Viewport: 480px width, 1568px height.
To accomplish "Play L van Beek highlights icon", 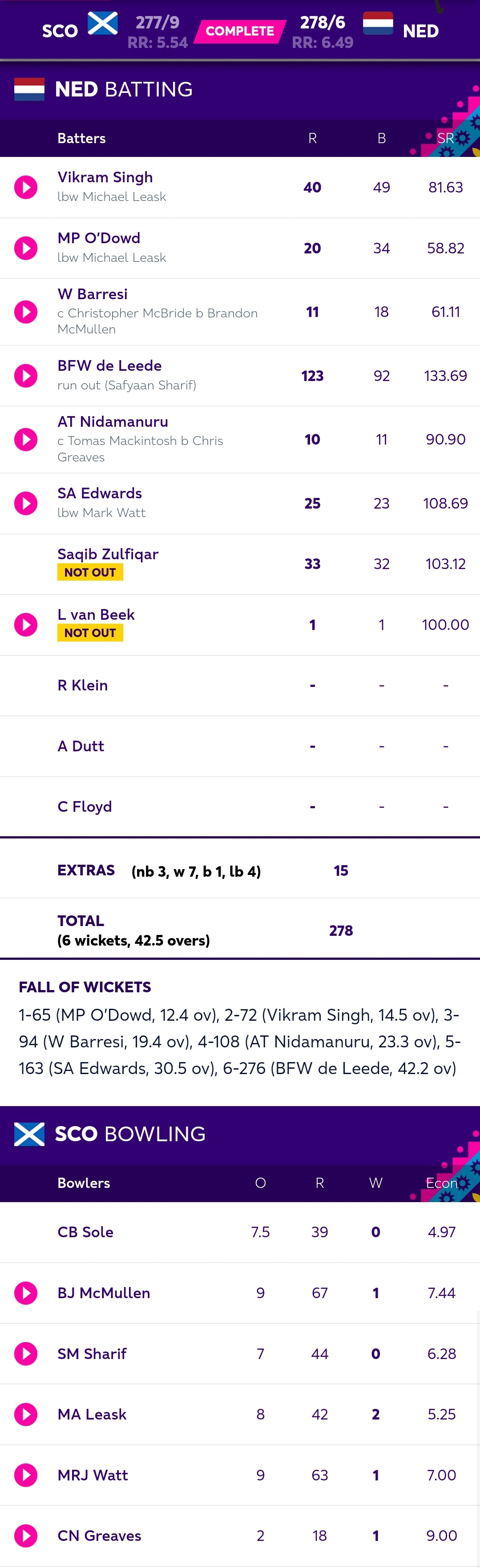I will tap(26, 625).
